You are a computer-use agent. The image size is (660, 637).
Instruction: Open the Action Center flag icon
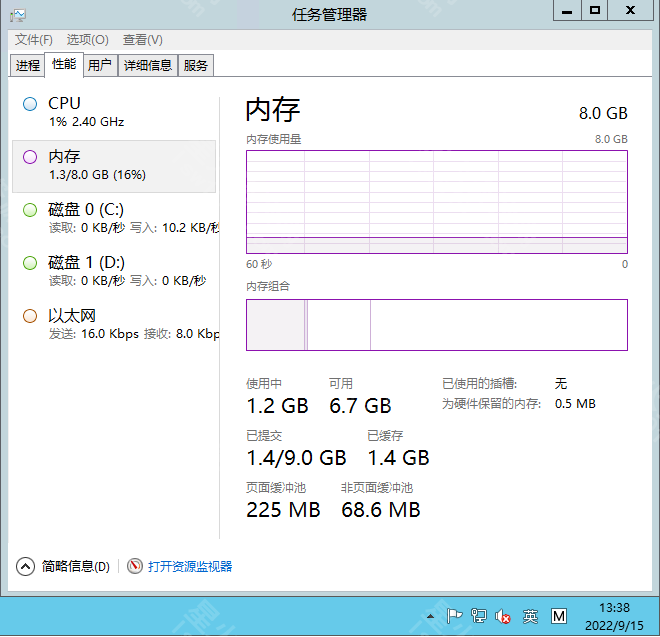pos(454,616)
